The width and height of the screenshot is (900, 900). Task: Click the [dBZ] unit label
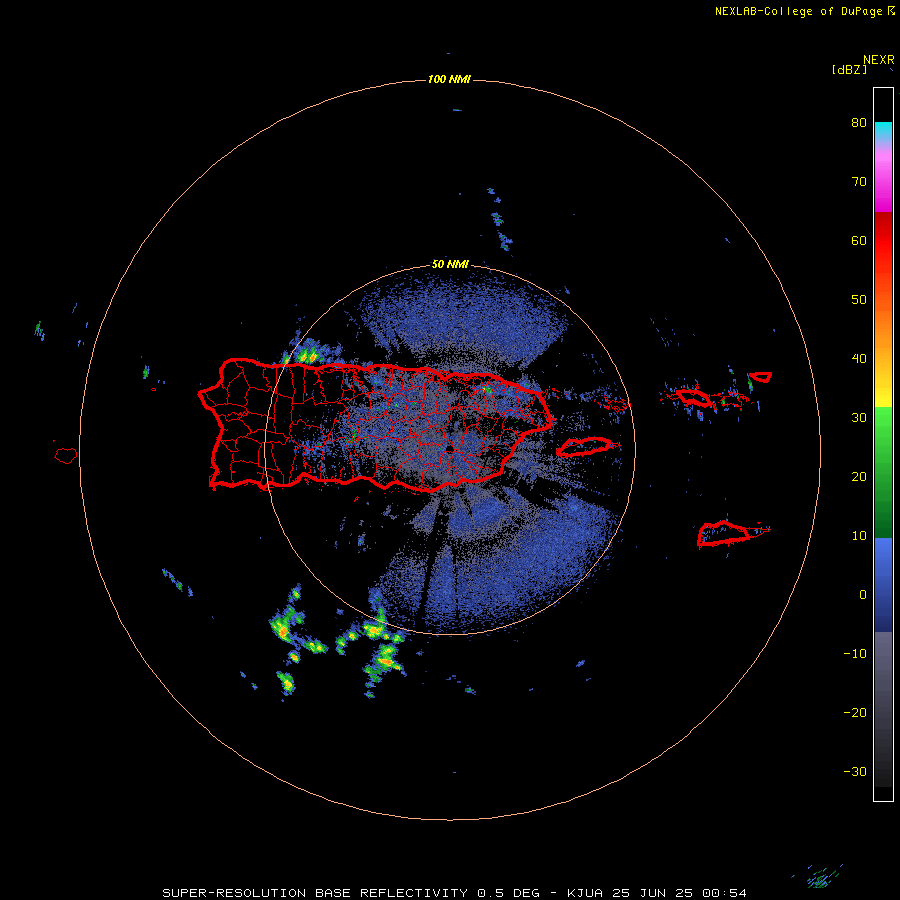click(x=849, y=69)
